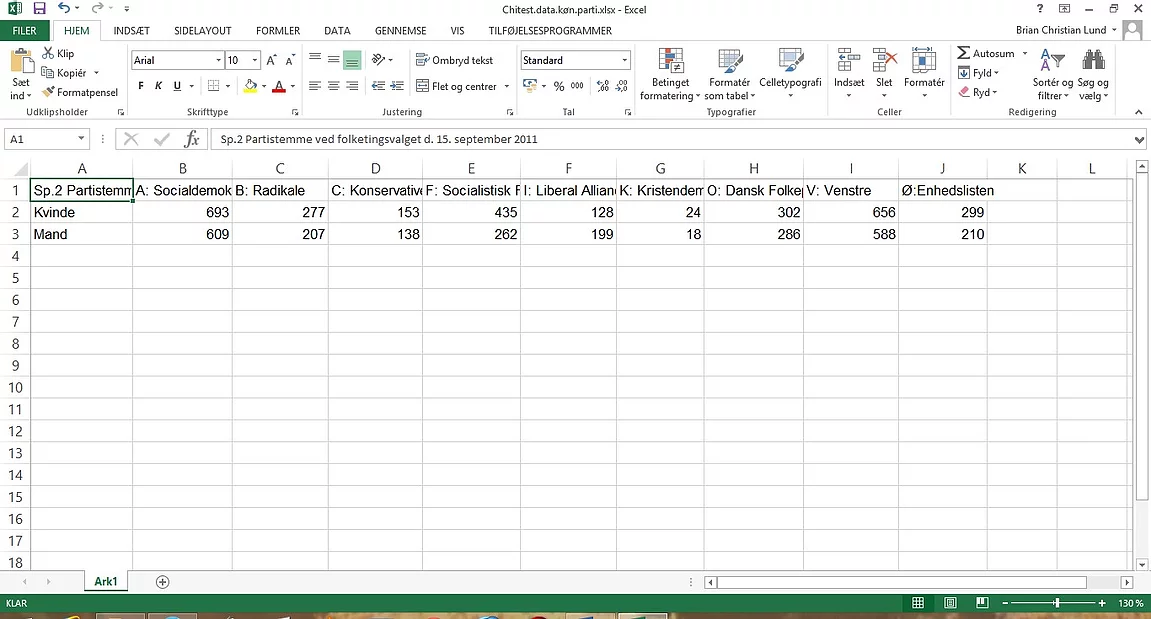This screenshot has height=619, width=1151.
Task: Click Flet og centrer merge button
Action: pyautogui.click(x=457, y=87)
